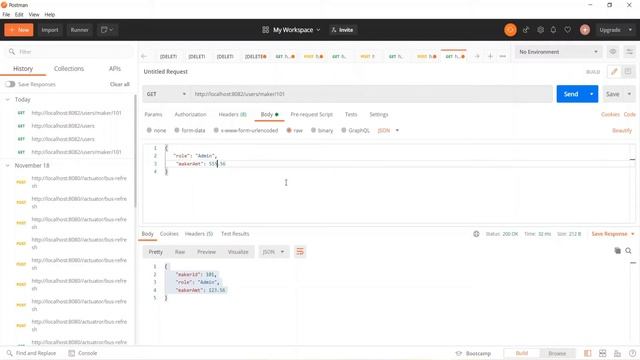Open the Runner button
Image resolution: width=640 pixels, height=360 pixels.
tap(80, 30)
